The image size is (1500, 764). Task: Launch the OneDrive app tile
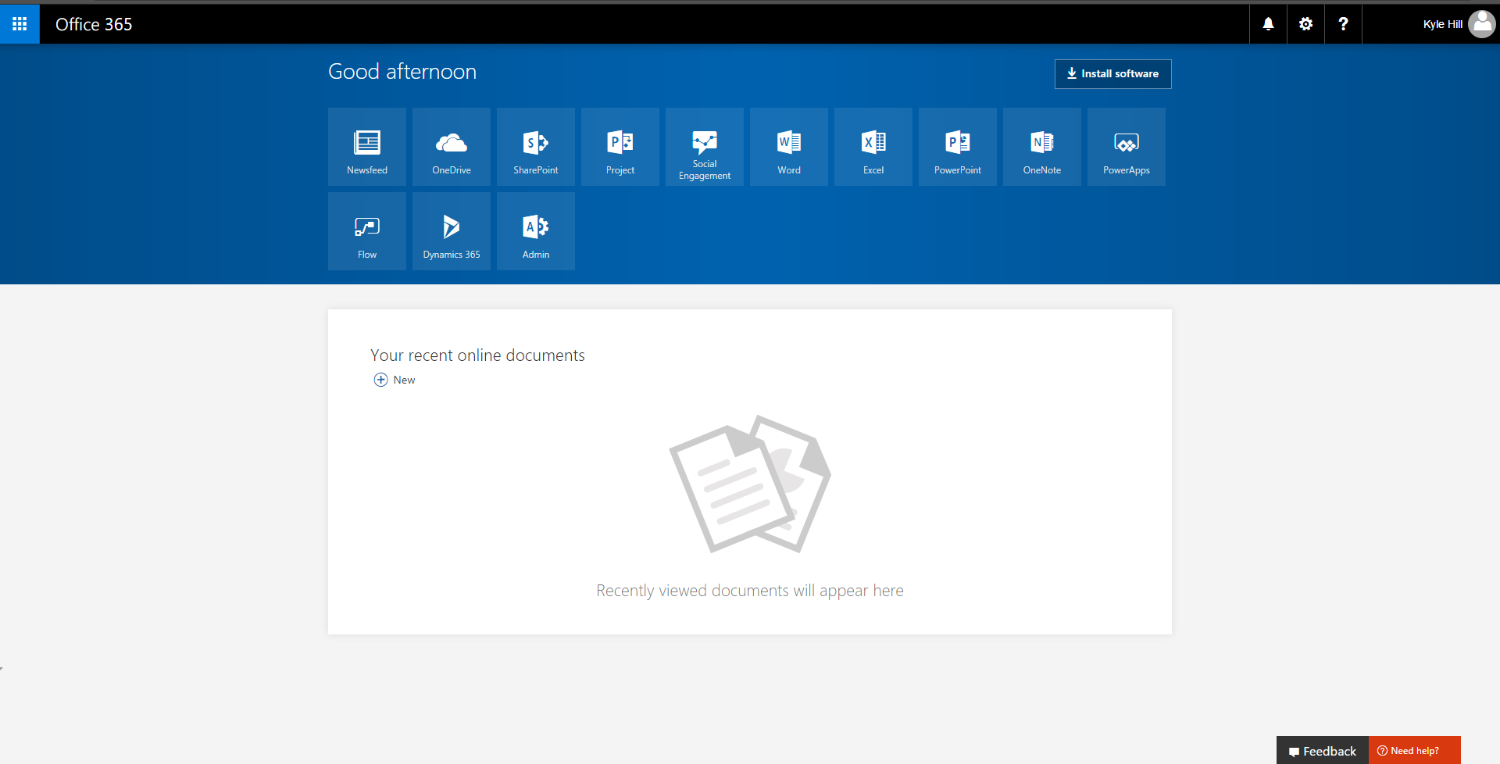click(451, 147)
